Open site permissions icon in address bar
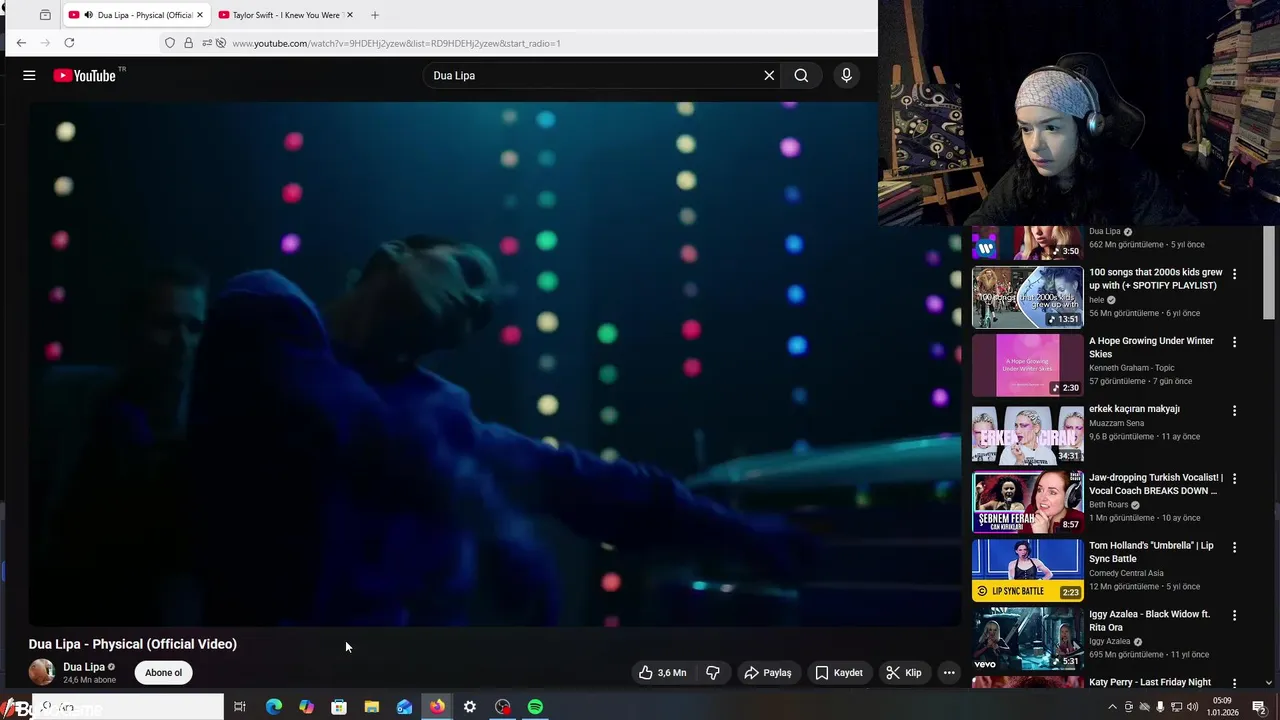 click(207, 43)
